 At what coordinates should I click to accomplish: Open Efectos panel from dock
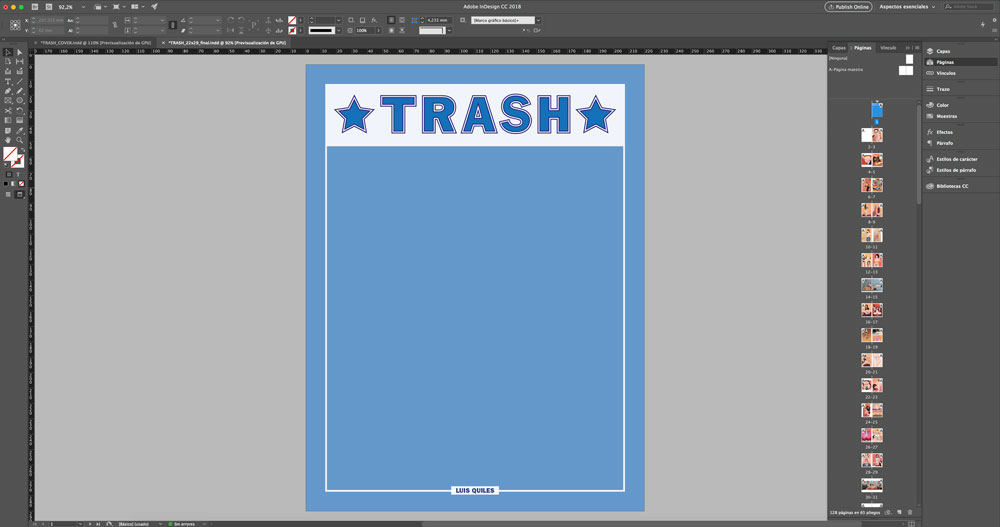[x=944, y=132]
